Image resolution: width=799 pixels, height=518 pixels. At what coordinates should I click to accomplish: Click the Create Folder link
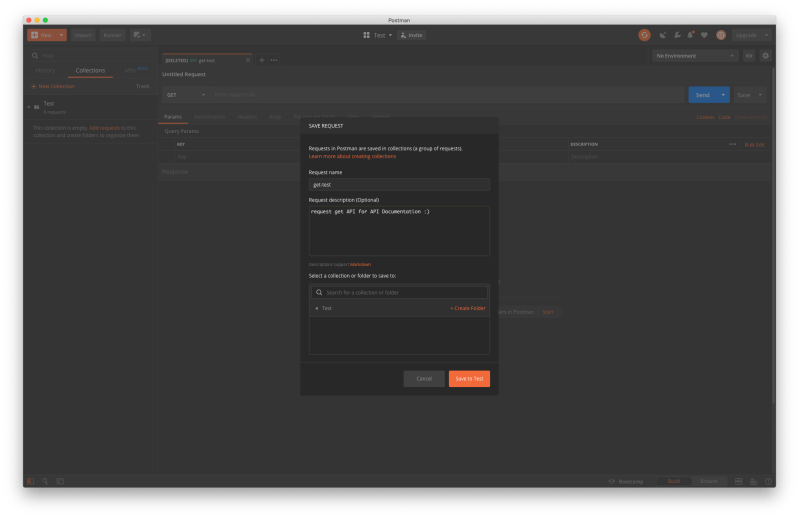468,308
